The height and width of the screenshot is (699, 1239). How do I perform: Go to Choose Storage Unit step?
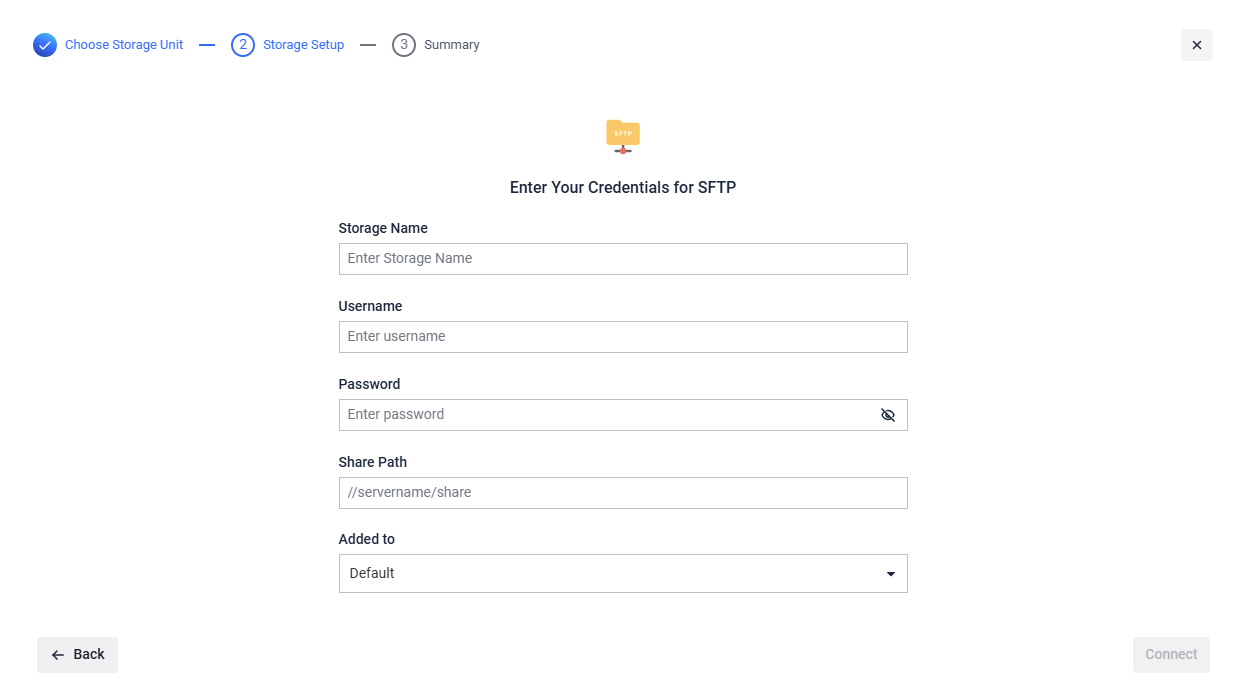point(124,45)
